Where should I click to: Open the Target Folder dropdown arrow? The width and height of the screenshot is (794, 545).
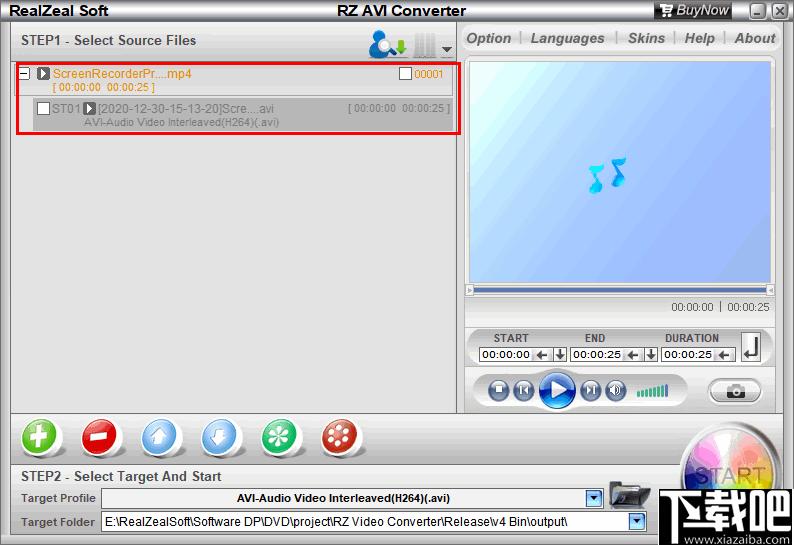637,521
